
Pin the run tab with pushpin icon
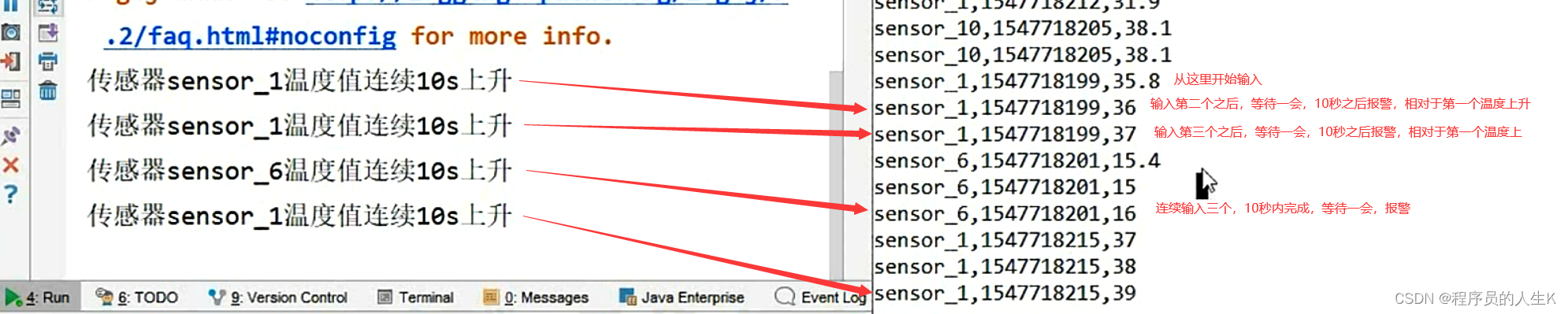pos(11,135)
